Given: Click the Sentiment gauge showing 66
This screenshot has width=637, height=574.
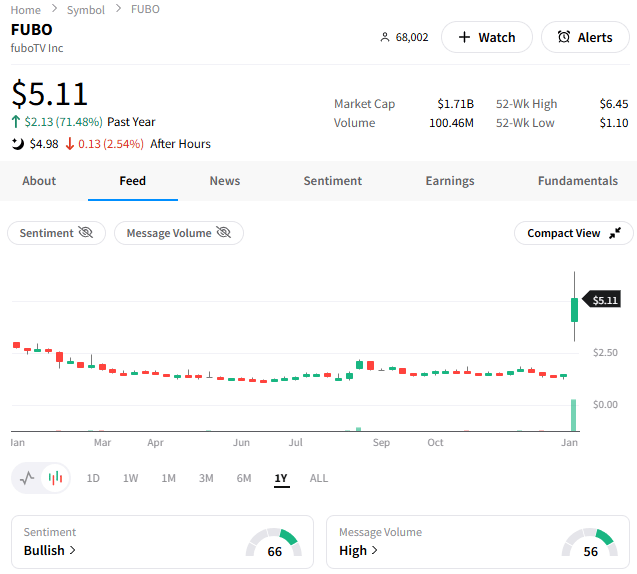Looking at the screenshot, I should point(274,543).
